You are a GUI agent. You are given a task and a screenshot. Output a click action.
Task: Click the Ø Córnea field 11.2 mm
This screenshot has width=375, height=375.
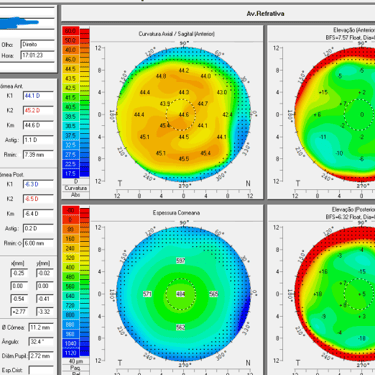click(x=41, y=328)
